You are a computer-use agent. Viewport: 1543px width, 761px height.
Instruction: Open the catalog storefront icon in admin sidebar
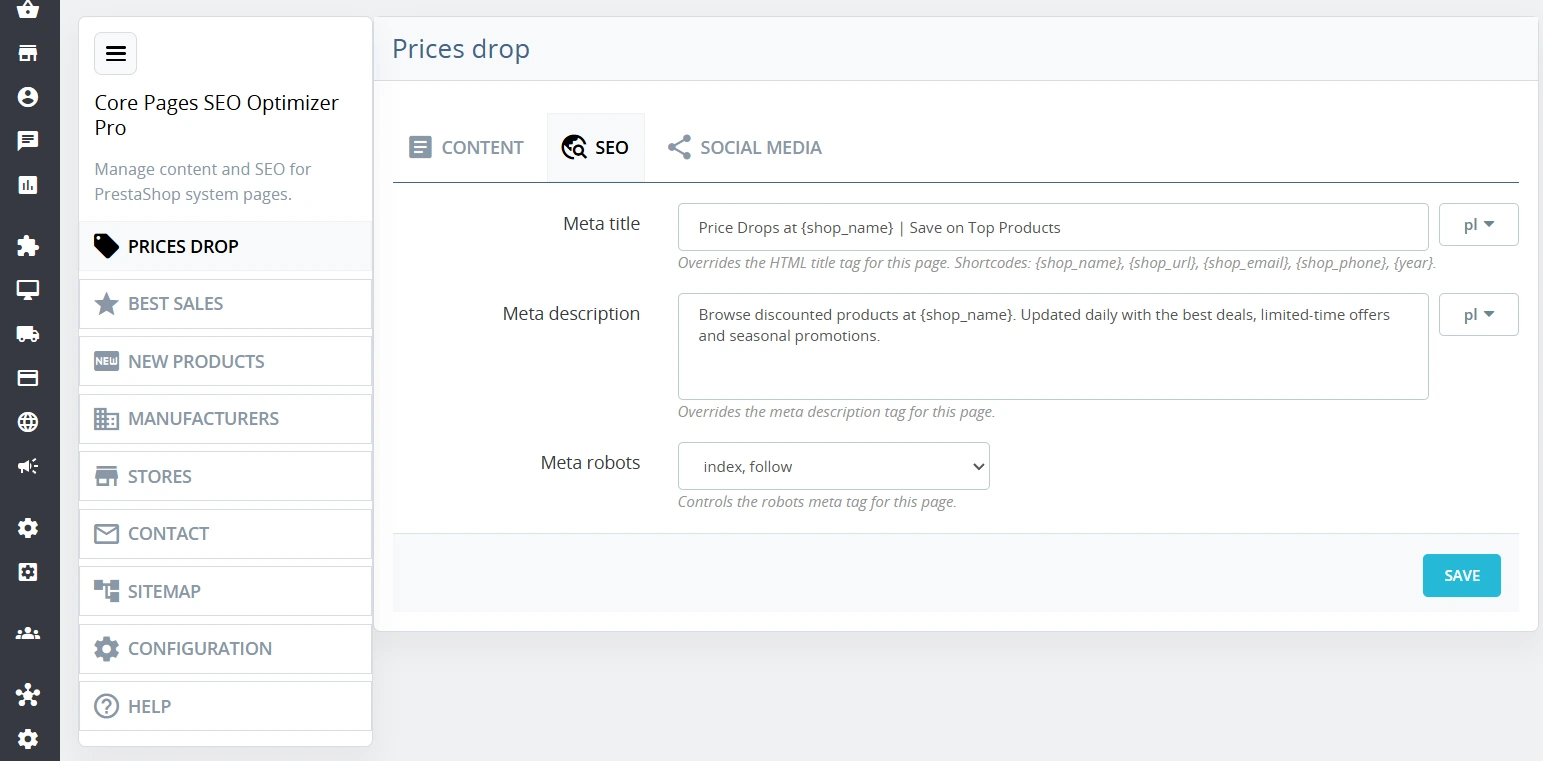[28, 53]
